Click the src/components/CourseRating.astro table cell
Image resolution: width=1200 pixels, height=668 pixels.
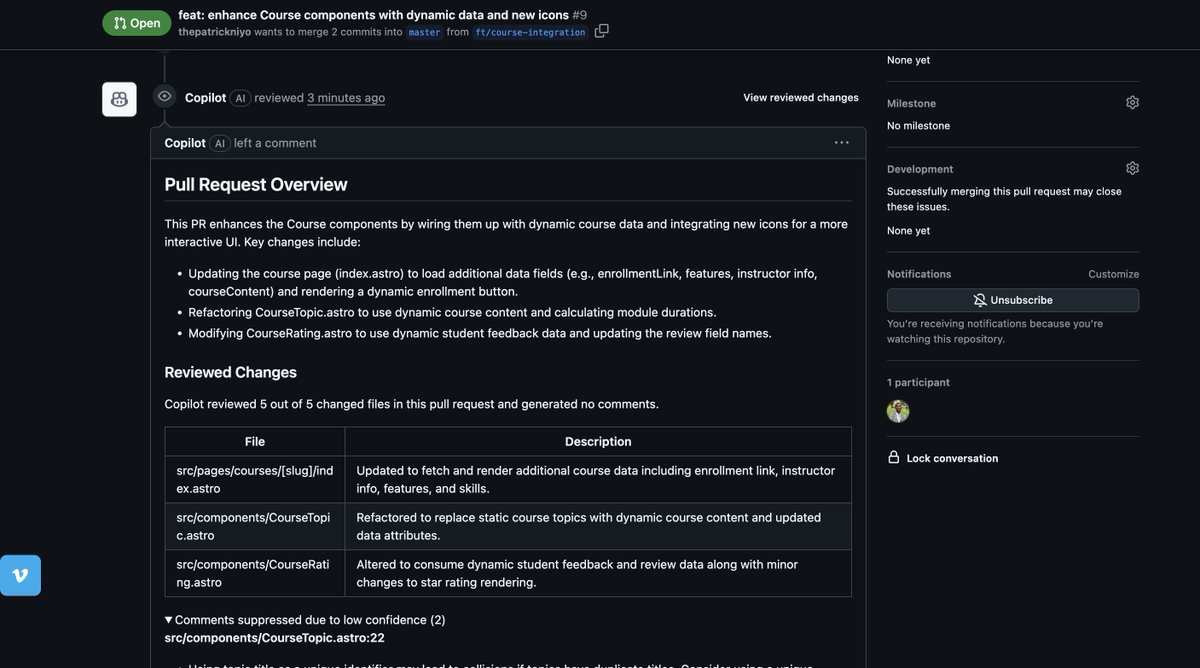[255, 573]
